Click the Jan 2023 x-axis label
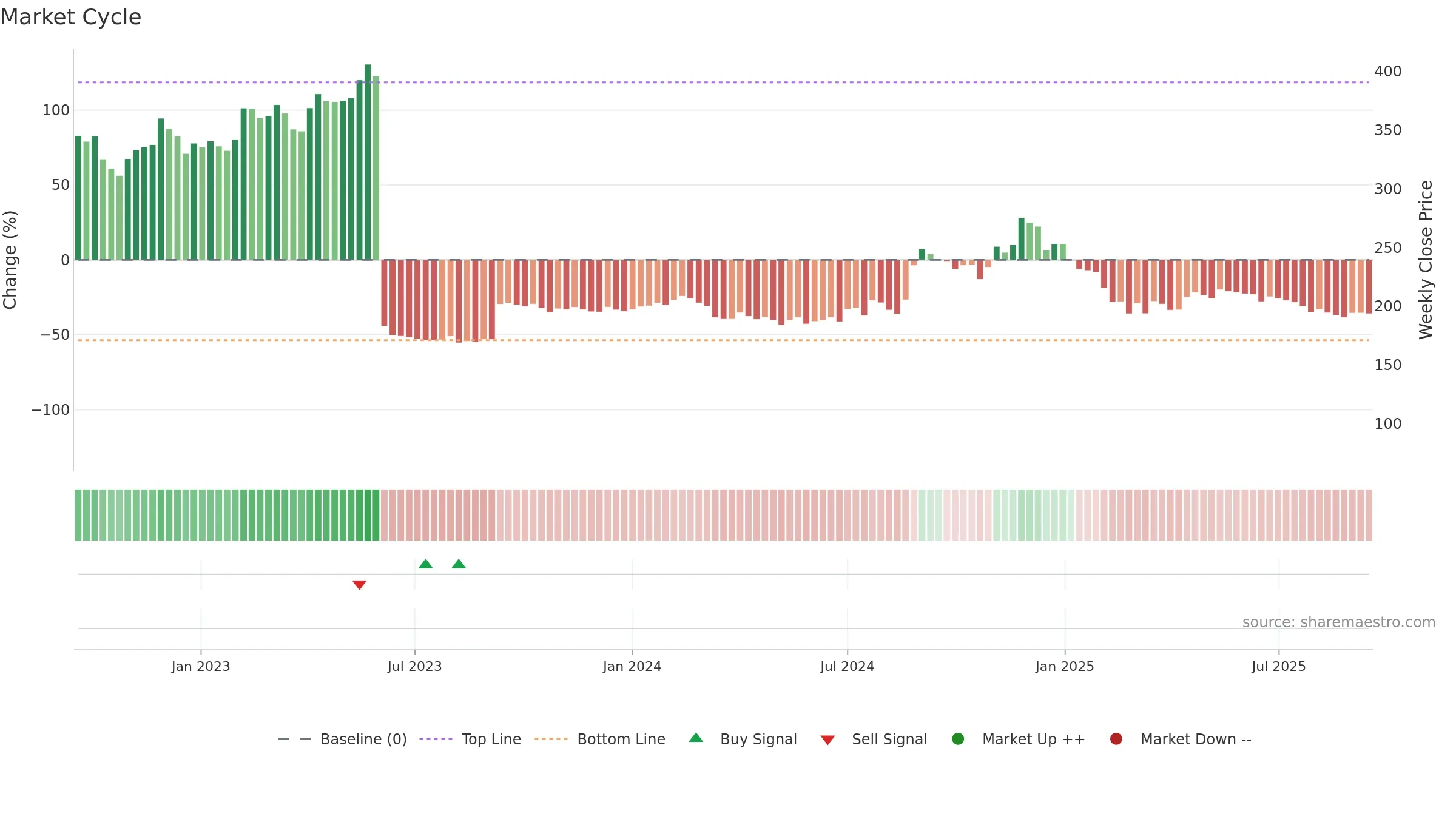The image size is (1456, 819). pyautogui.click(x=201, y=667)
